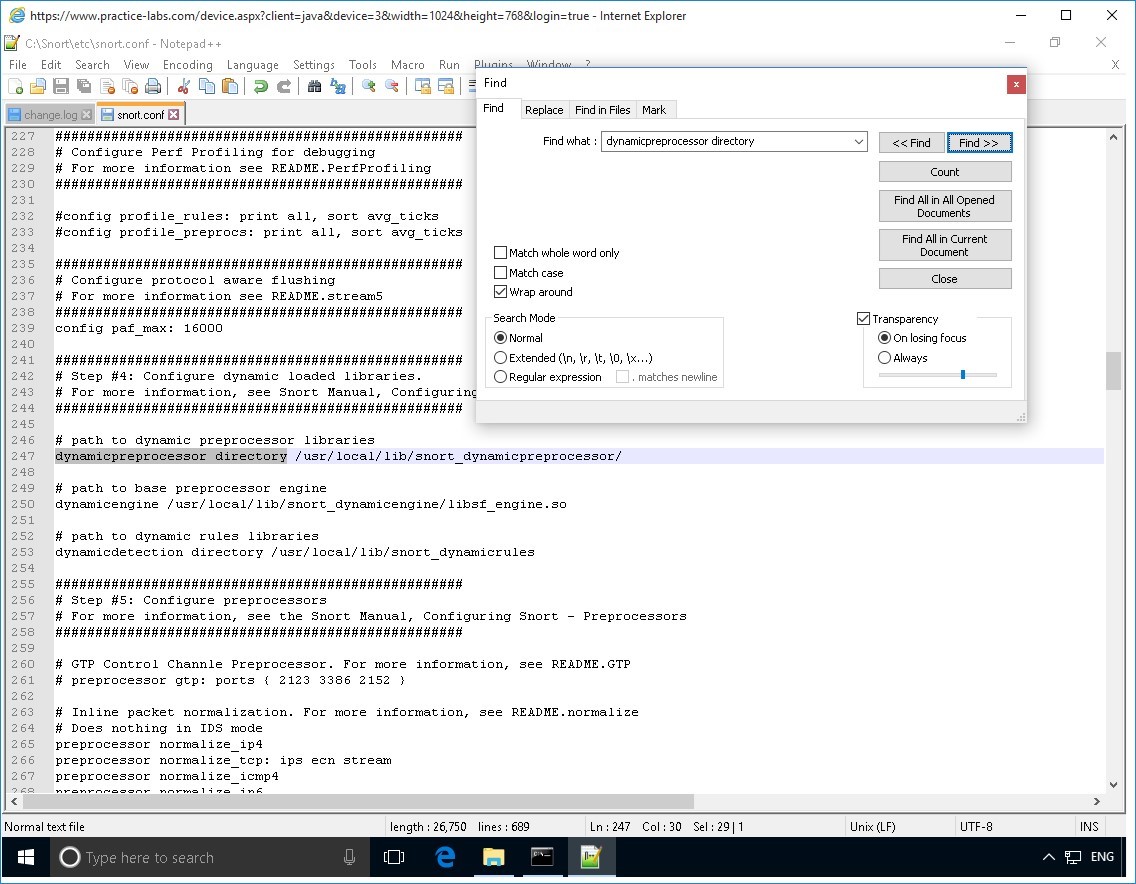Screen dimensions: 1136x884
Task: Click the Find binoculars toolbar icon
Action: (x=314, y=87)
